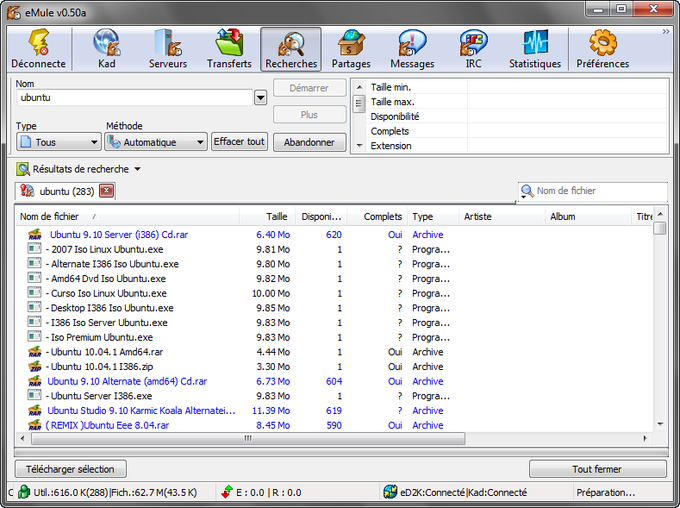Select the Disponibilité filter row
680x508 pixels.
[x=516, y=117]
